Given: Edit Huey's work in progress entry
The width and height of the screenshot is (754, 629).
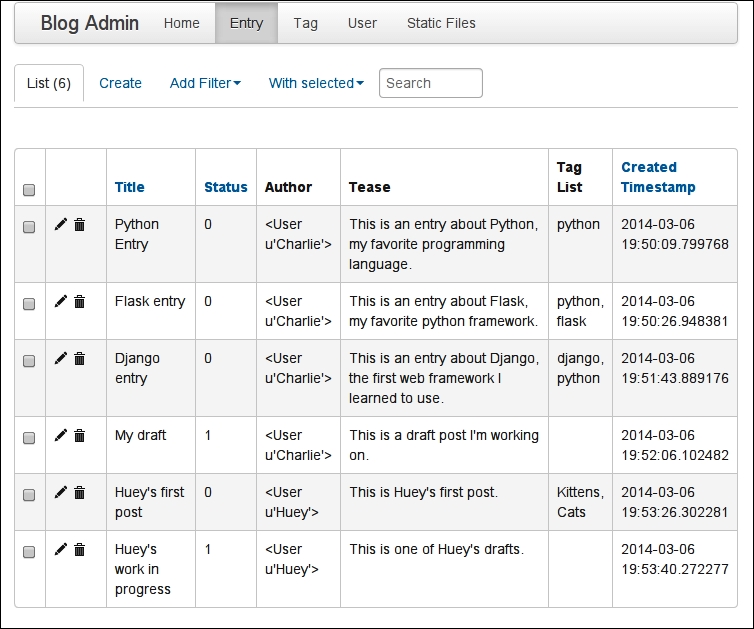Looking at the screenshot, I should click(61, 549).
